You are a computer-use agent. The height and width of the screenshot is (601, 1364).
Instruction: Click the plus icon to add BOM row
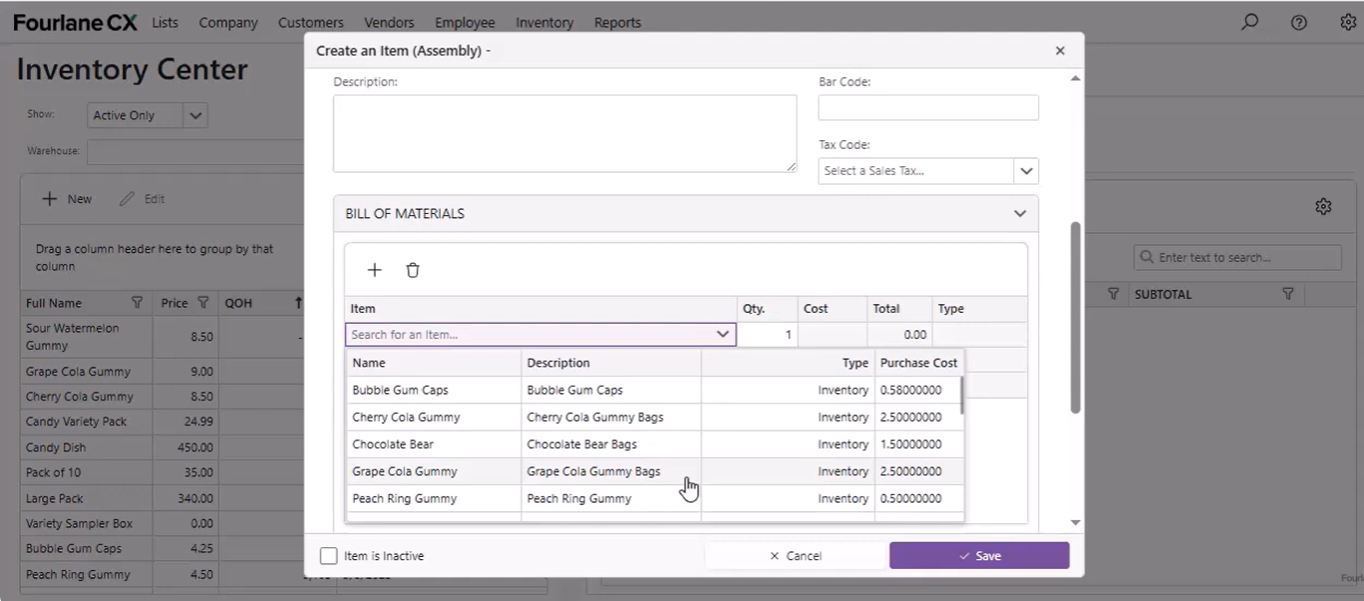tap(374, 270)
